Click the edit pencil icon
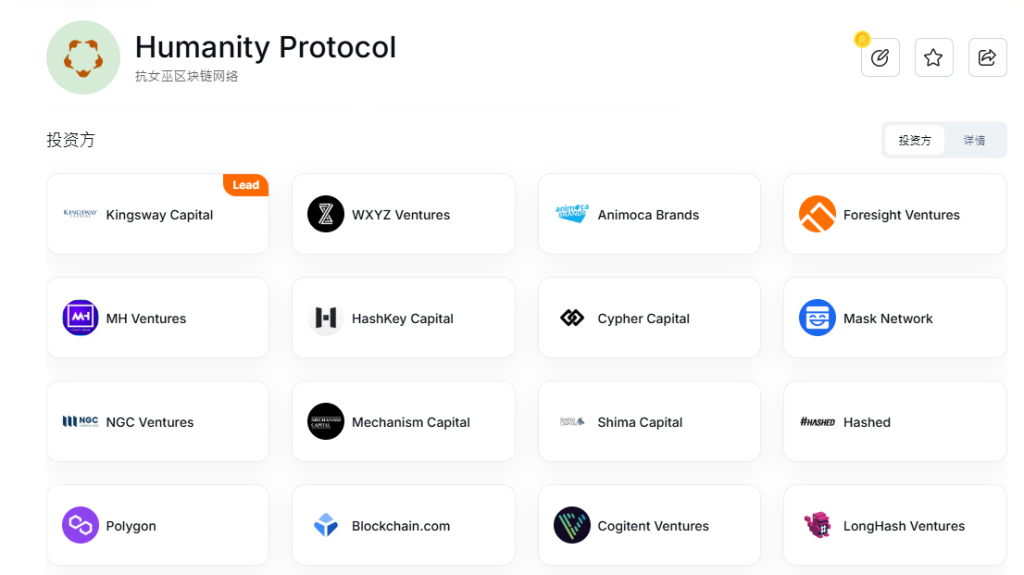1024x575 pixels. pyautogui.click(x=880, y=58)
